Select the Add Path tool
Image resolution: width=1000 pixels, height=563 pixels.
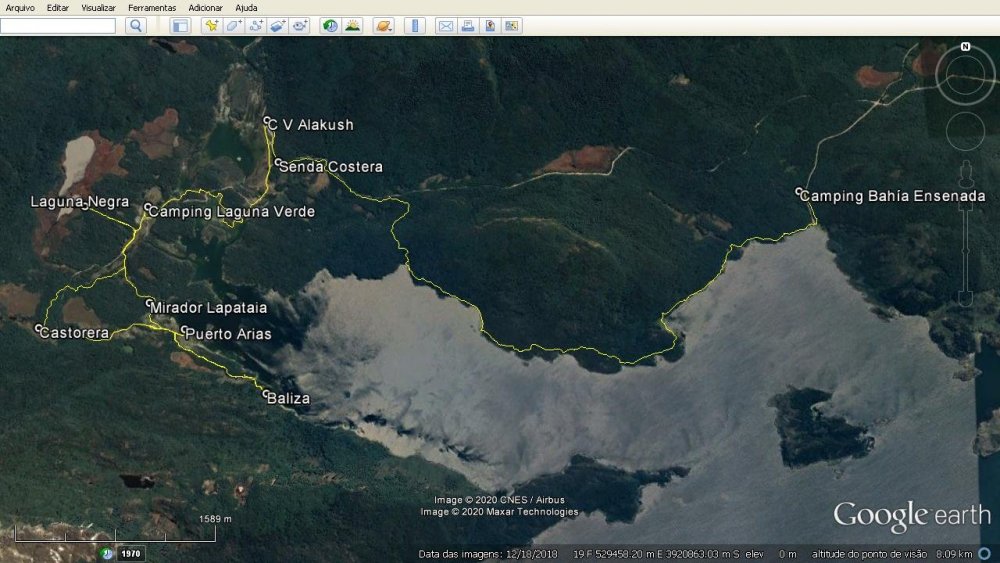tap(256, 26)
